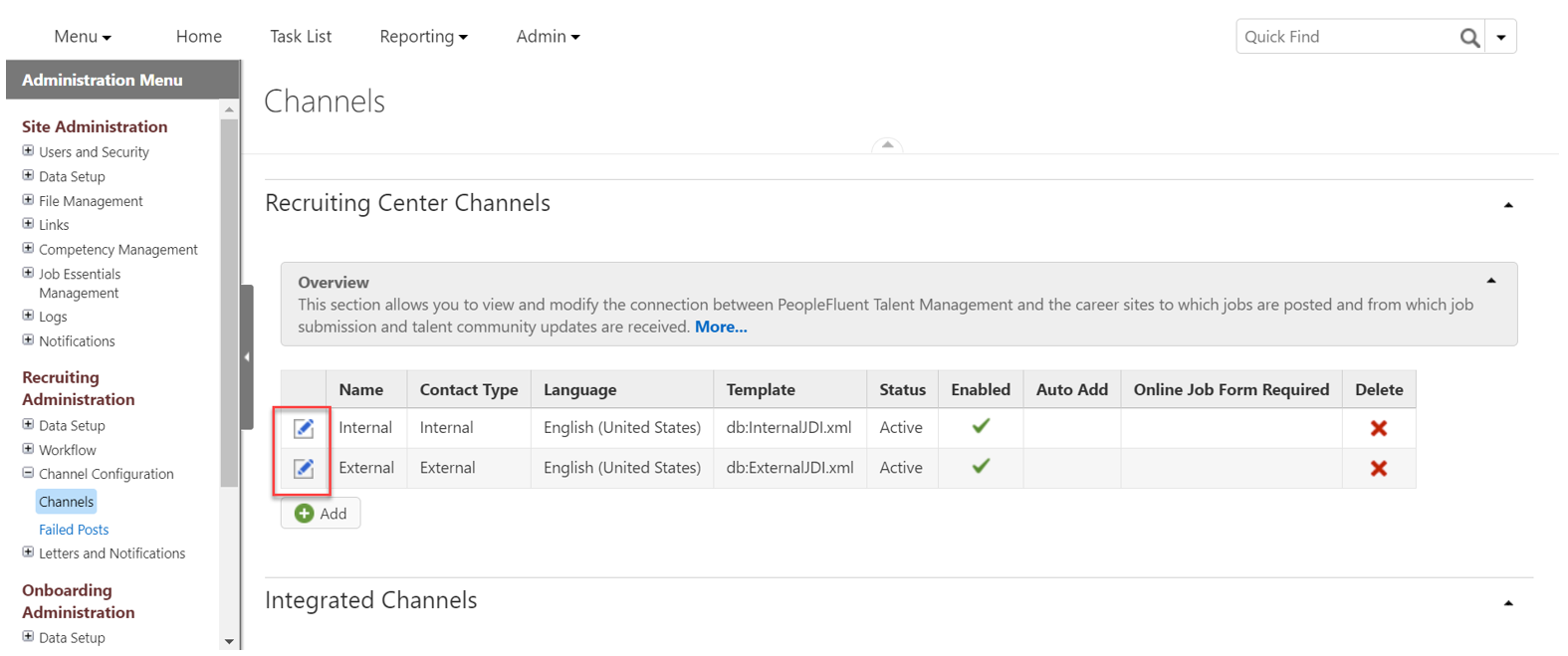Click the Administration Menu header
This screenshot has width=1568, height=656.
[x=123, y=80]
